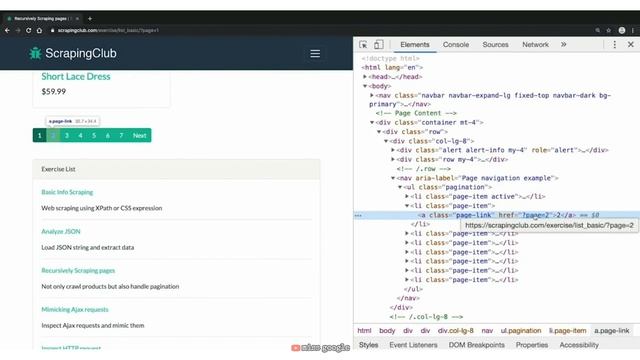Go to pagination page 7
Screen dimensions: 640x360
click(121, 136)
